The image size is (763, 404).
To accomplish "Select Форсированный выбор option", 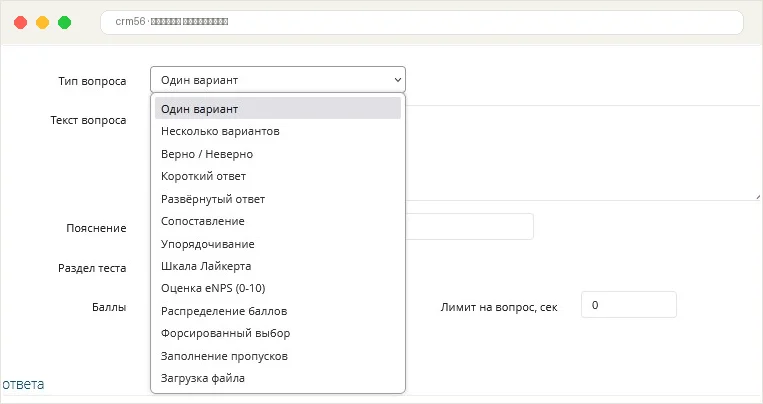I will pos(278,333).
